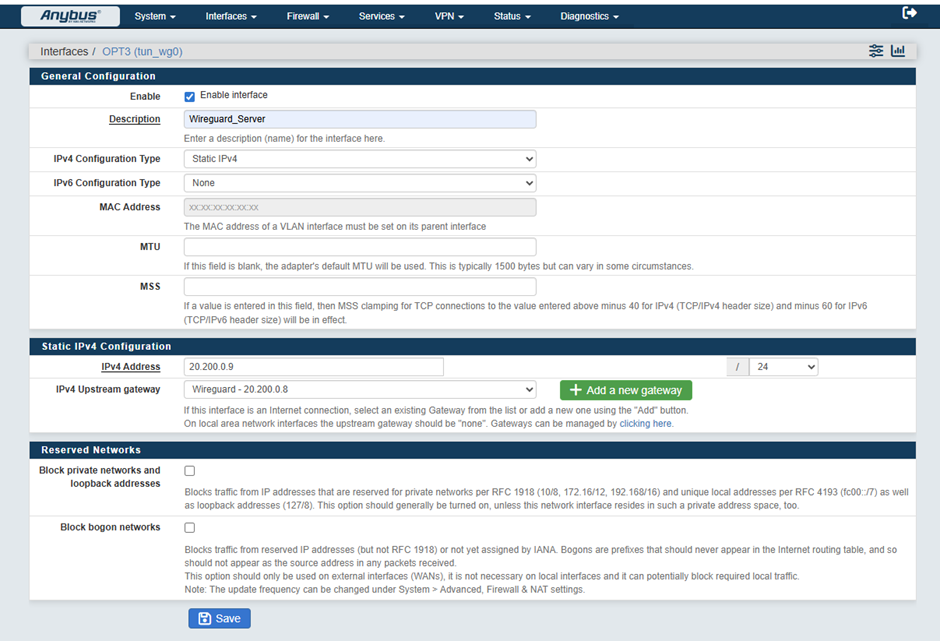Open the interface settings sliders icon
The image size is (940, 641).
(x=876, y=51)
